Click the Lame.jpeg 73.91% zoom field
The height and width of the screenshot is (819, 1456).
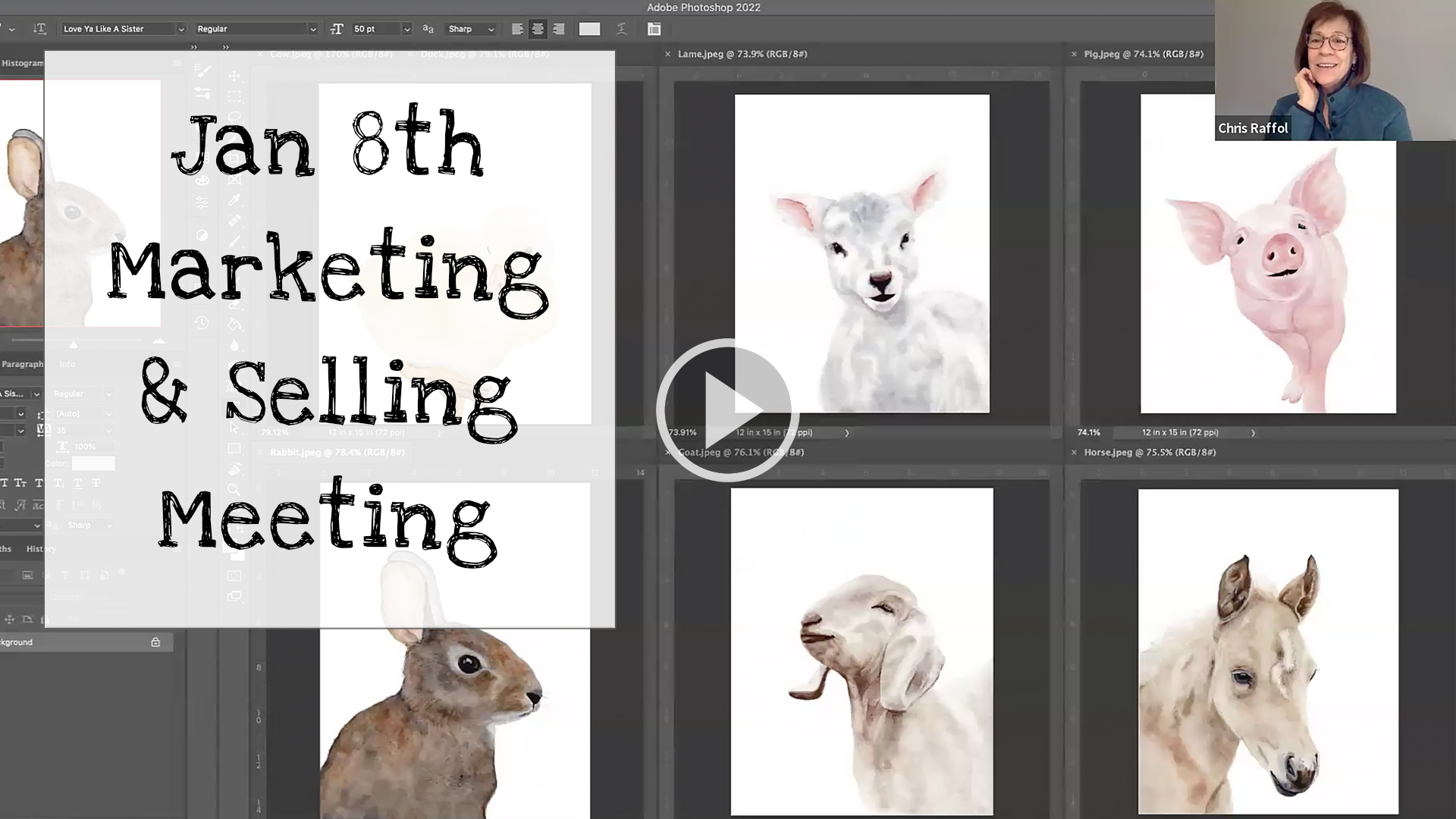tap(682, 433)
